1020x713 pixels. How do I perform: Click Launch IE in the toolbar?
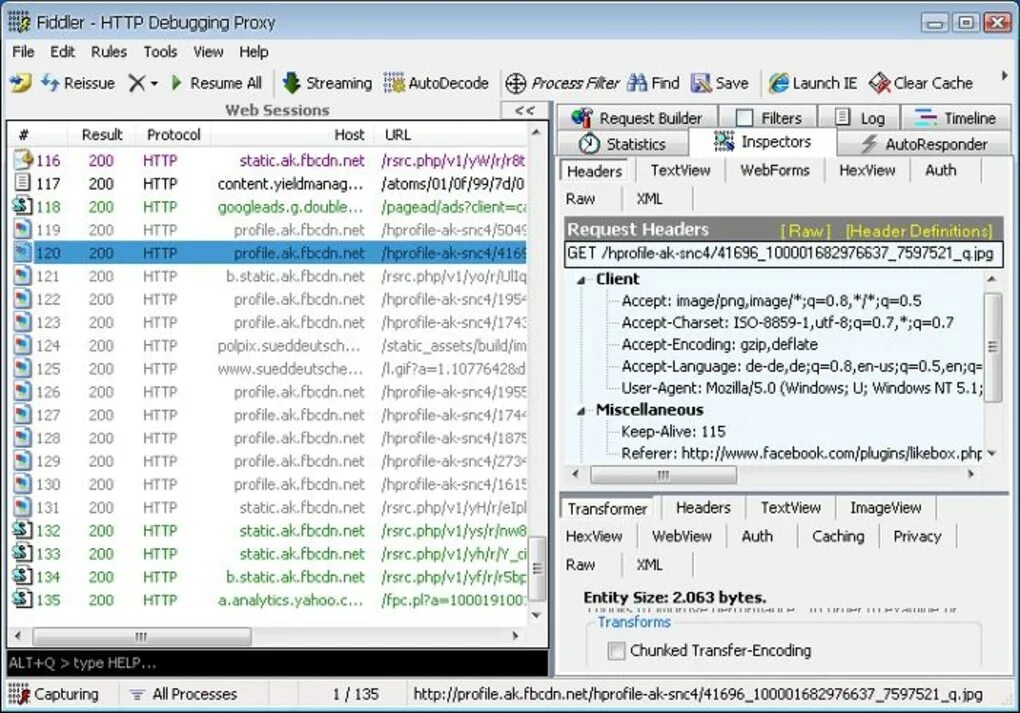[812, 83]
